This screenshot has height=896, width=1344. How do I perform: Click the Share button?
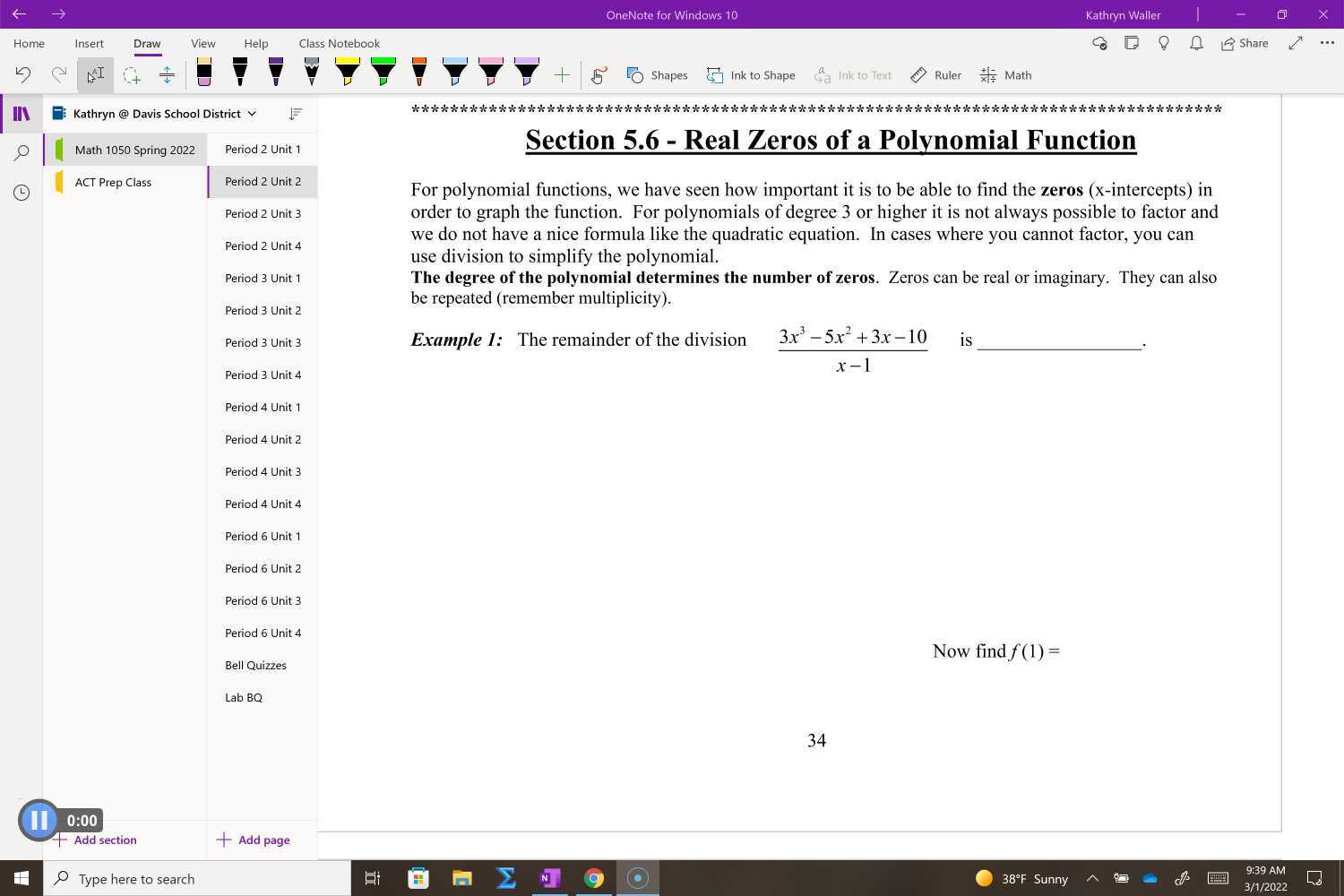[1245, 43]
